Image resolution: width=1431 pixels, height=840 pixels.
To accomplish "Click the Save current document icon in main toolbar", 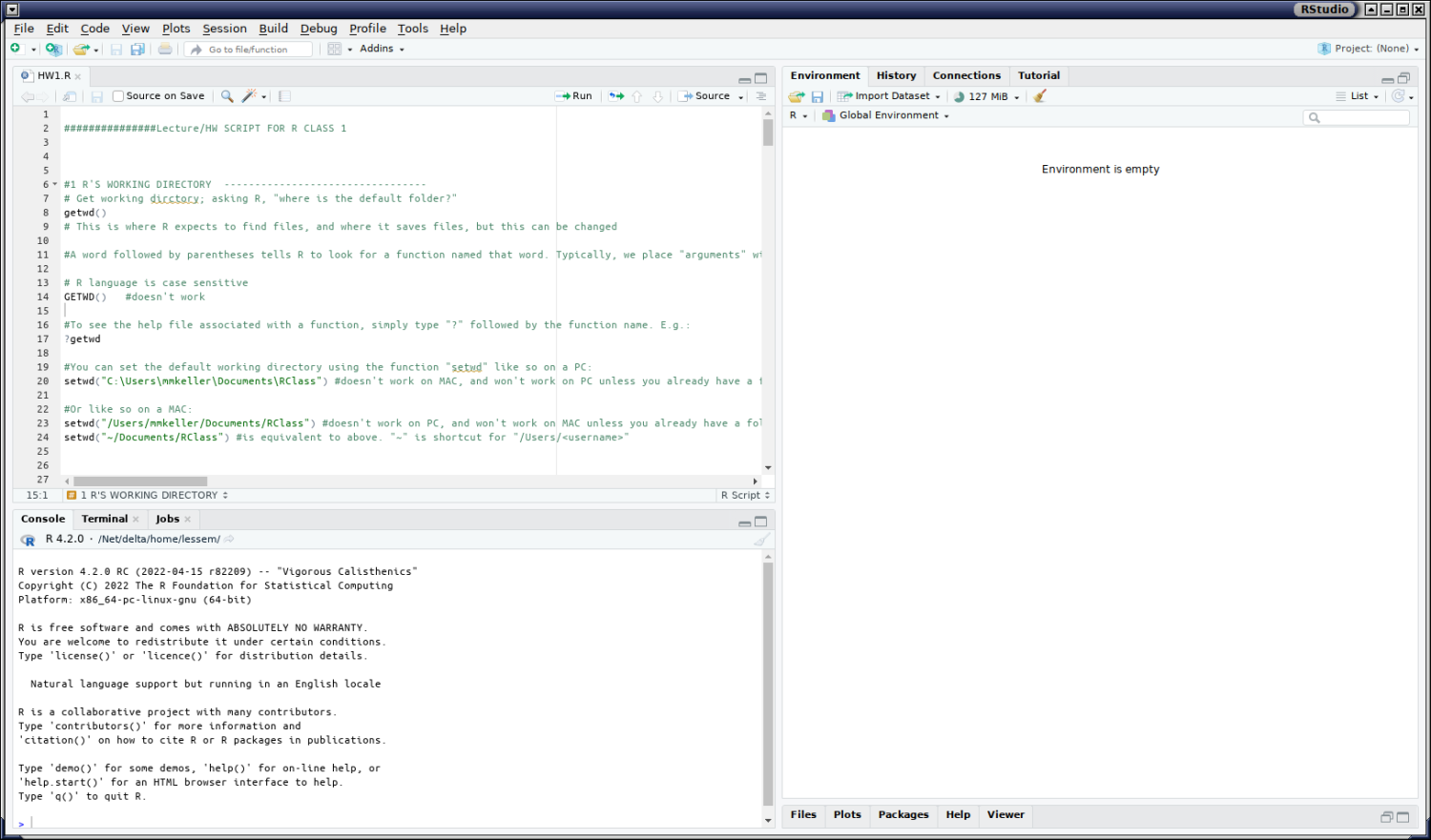I will tap(116, 49).
